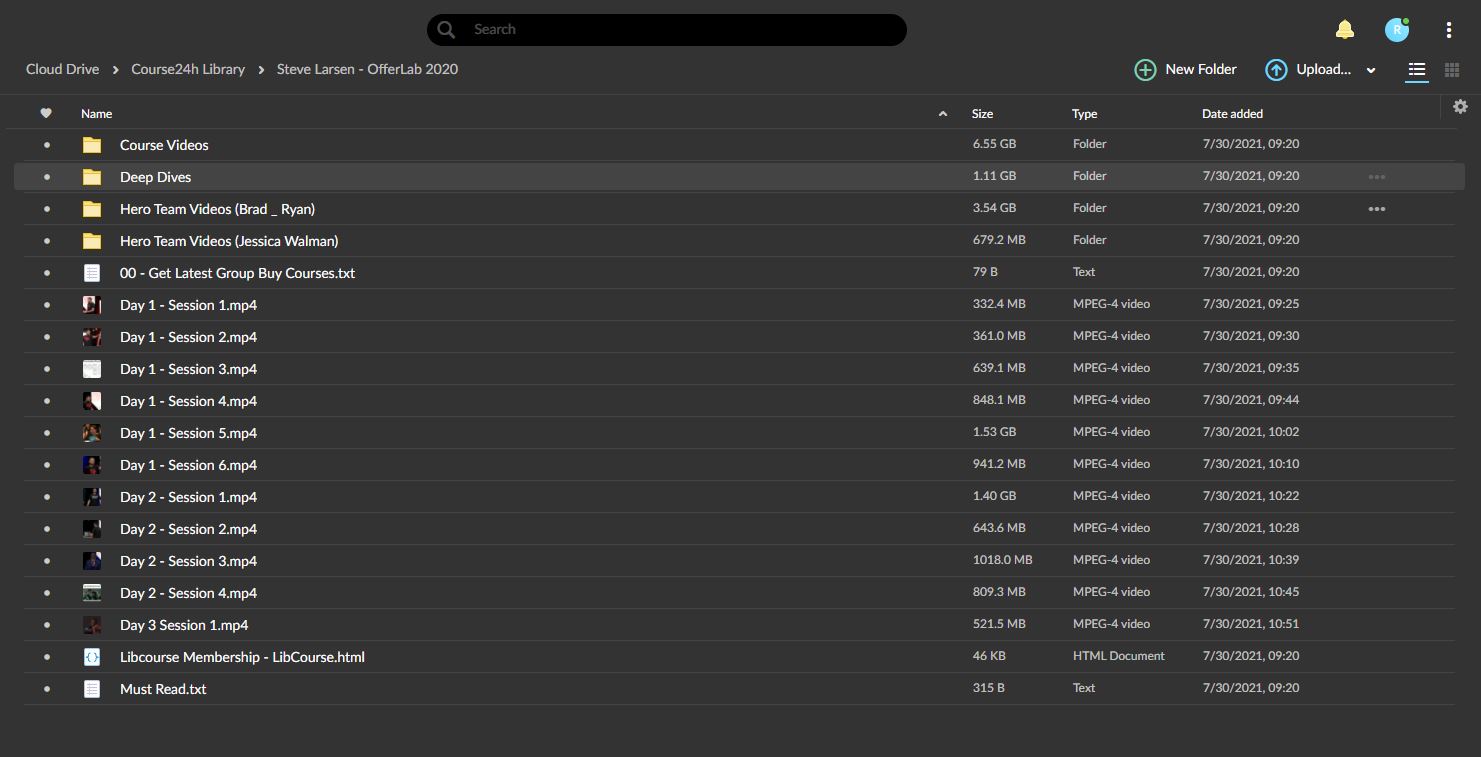Toggle Name column sort arrow
1481x757 pixels.
(x=942, y=114)
